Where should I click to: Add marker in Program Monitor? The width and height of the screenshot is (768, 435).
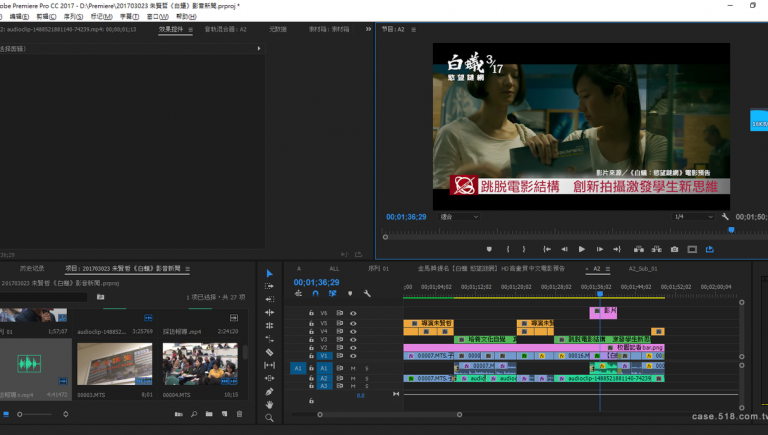(489, 249)
